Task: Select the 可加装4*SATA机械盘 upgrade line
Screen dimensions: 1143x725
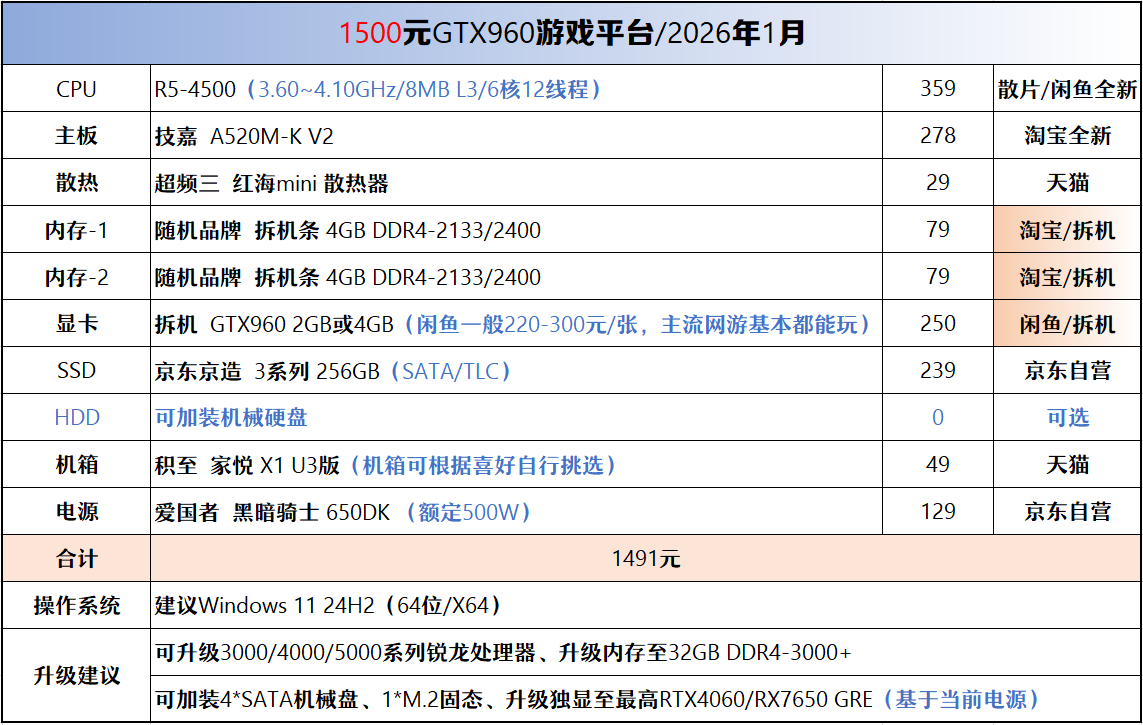Action: [646, 699]
